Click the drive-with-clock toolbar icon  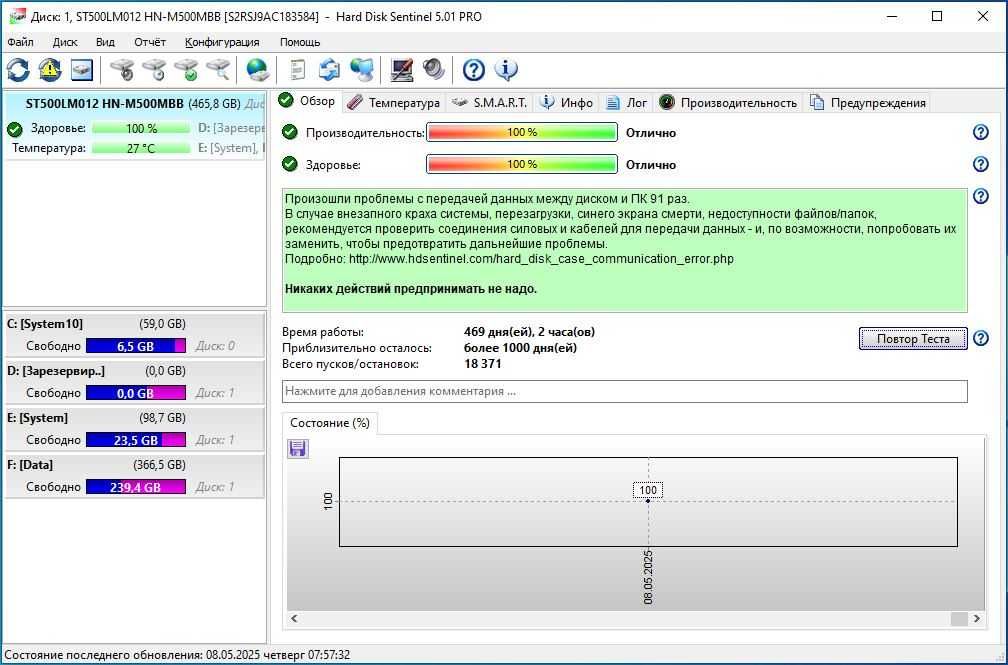click(154, 69)
